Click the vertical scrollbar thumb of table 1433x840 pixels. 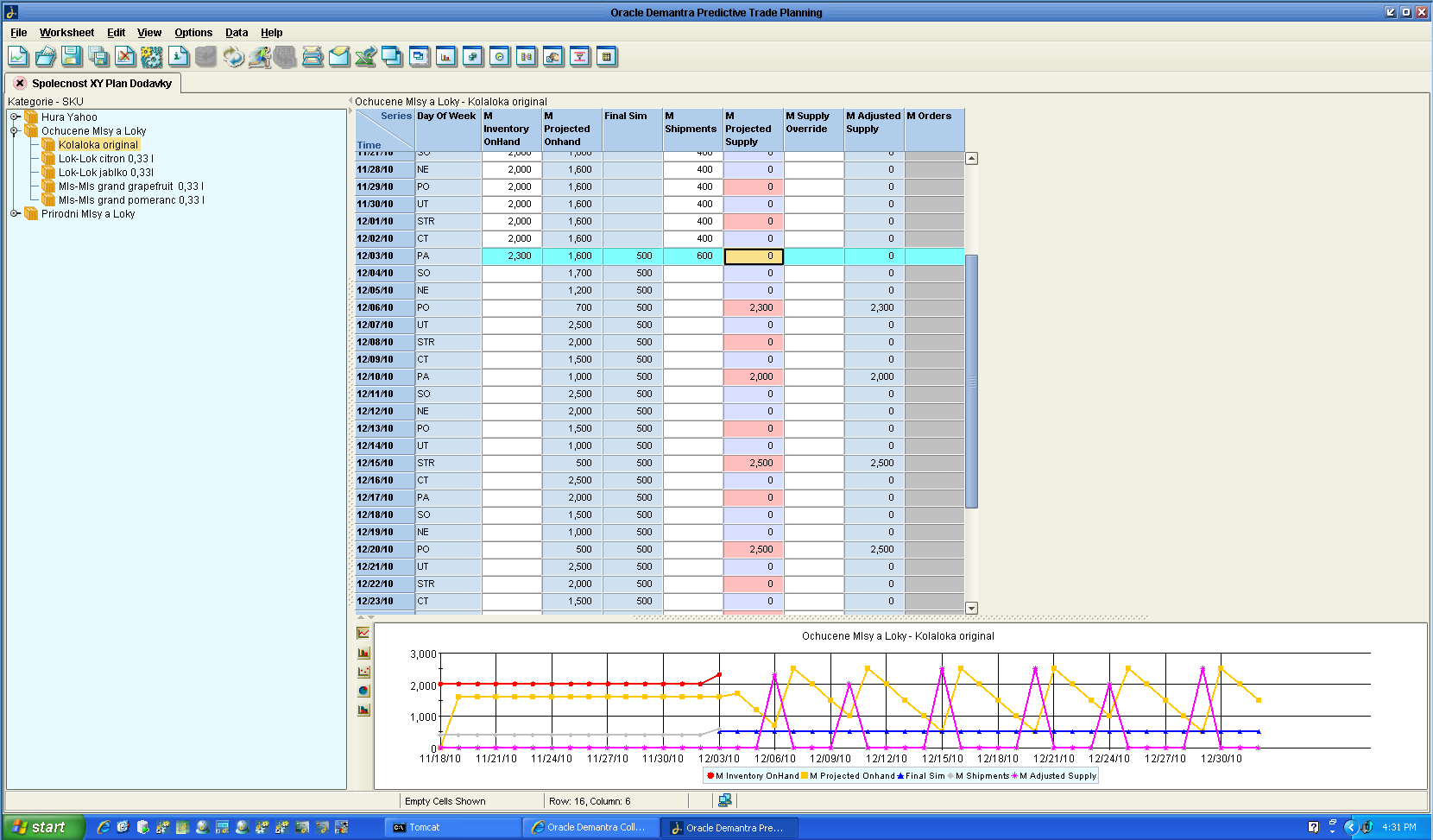[971, 382]
